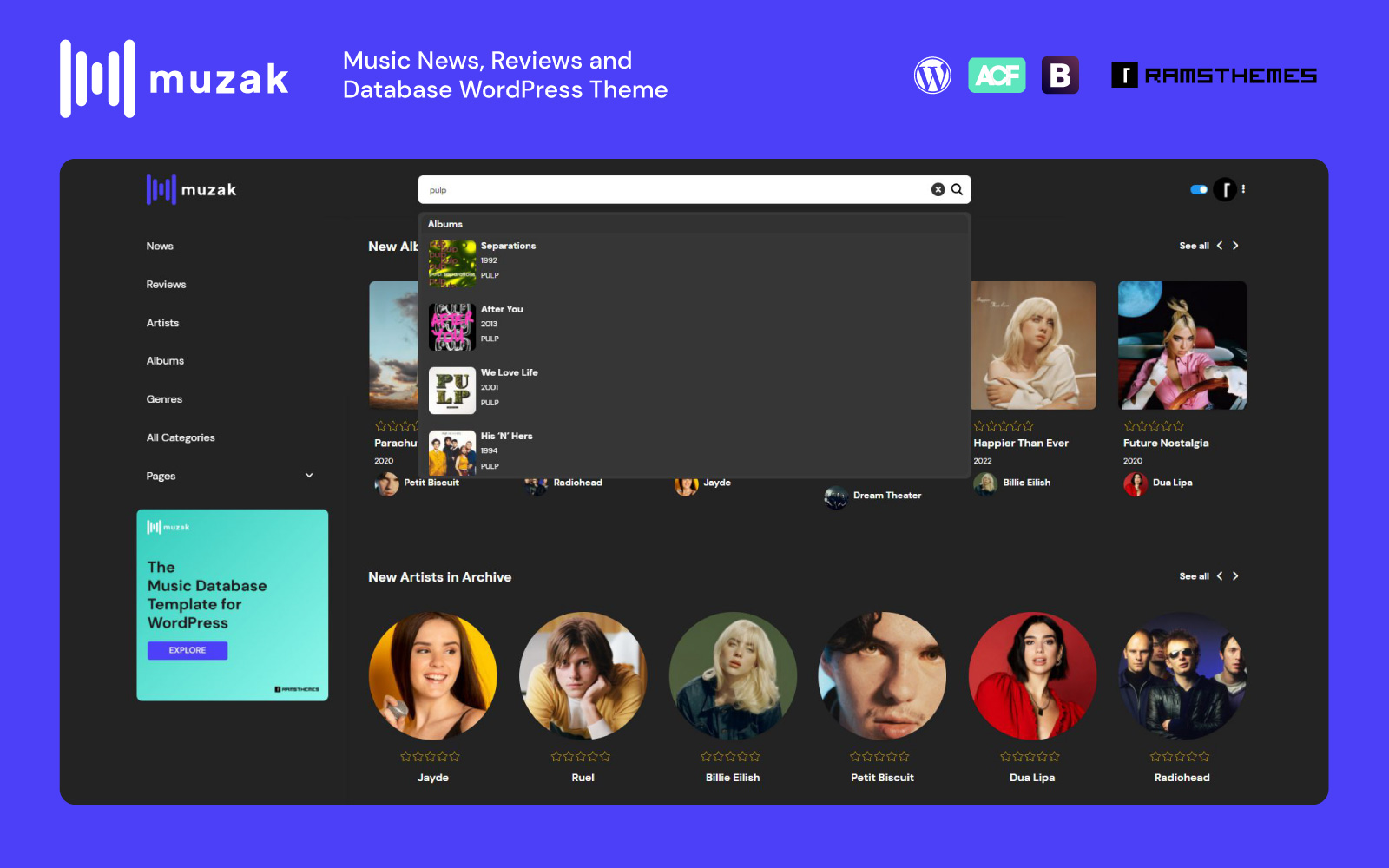Click the Ruel artist name

point(583,778)
